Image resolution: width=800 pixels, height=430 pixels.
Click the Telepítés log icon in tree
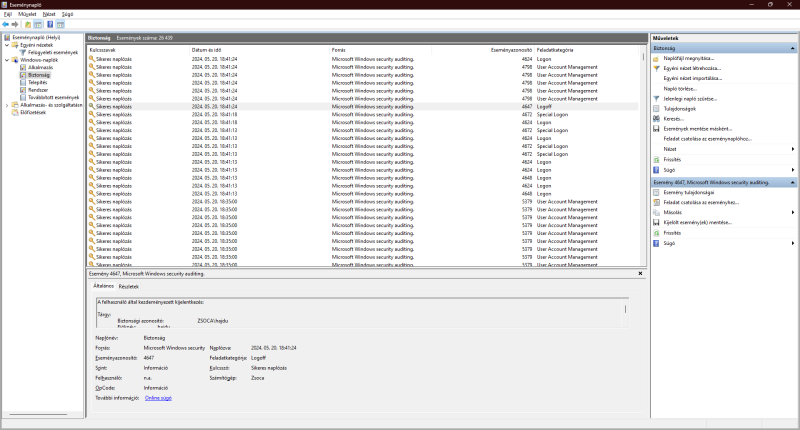point(23,82)
